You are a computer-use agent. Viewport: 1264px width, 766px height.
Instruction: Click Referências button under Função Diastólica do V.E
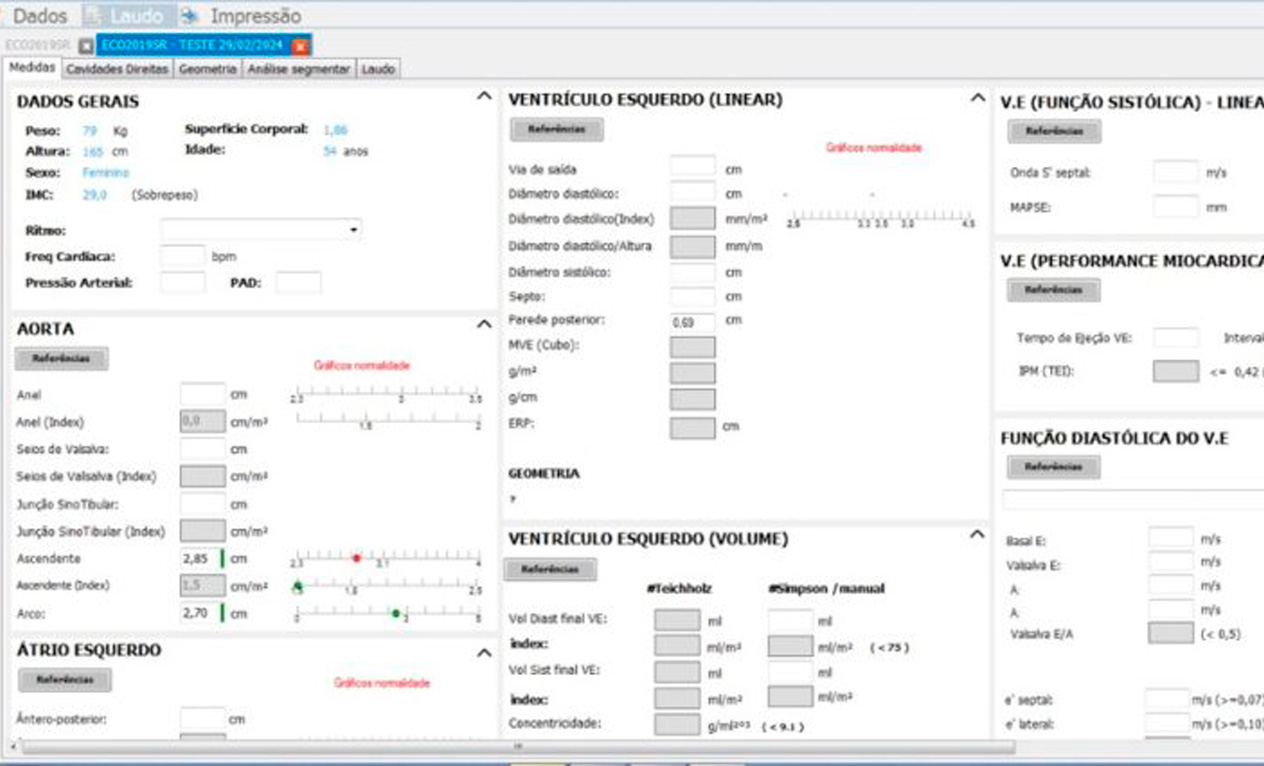coord(1053,467)
